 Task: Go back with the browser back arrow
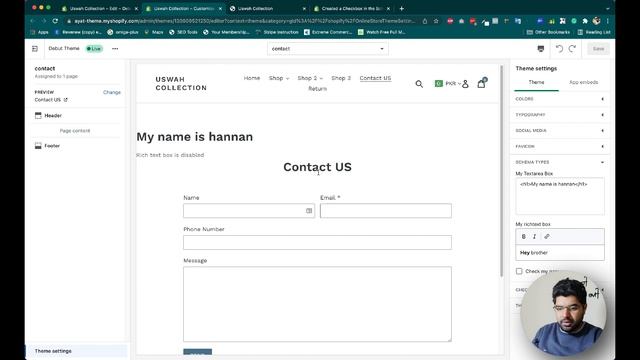(33, 21)
